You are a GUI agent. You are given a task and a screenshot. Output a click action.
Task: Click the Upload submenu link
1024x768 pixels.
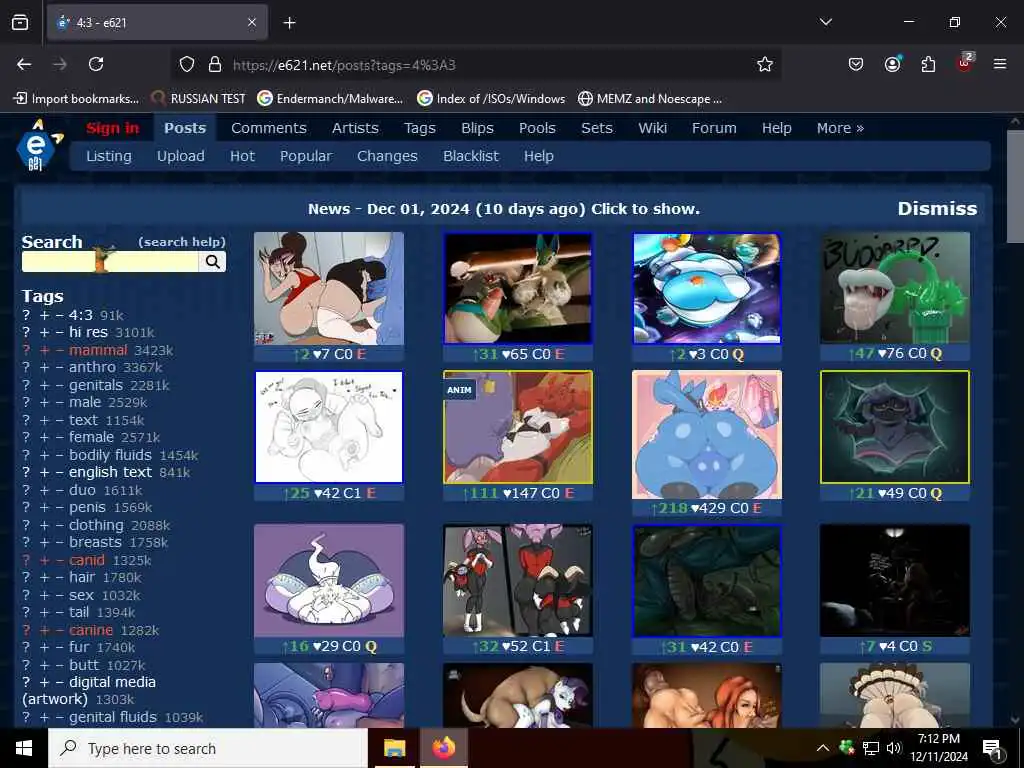180,156
